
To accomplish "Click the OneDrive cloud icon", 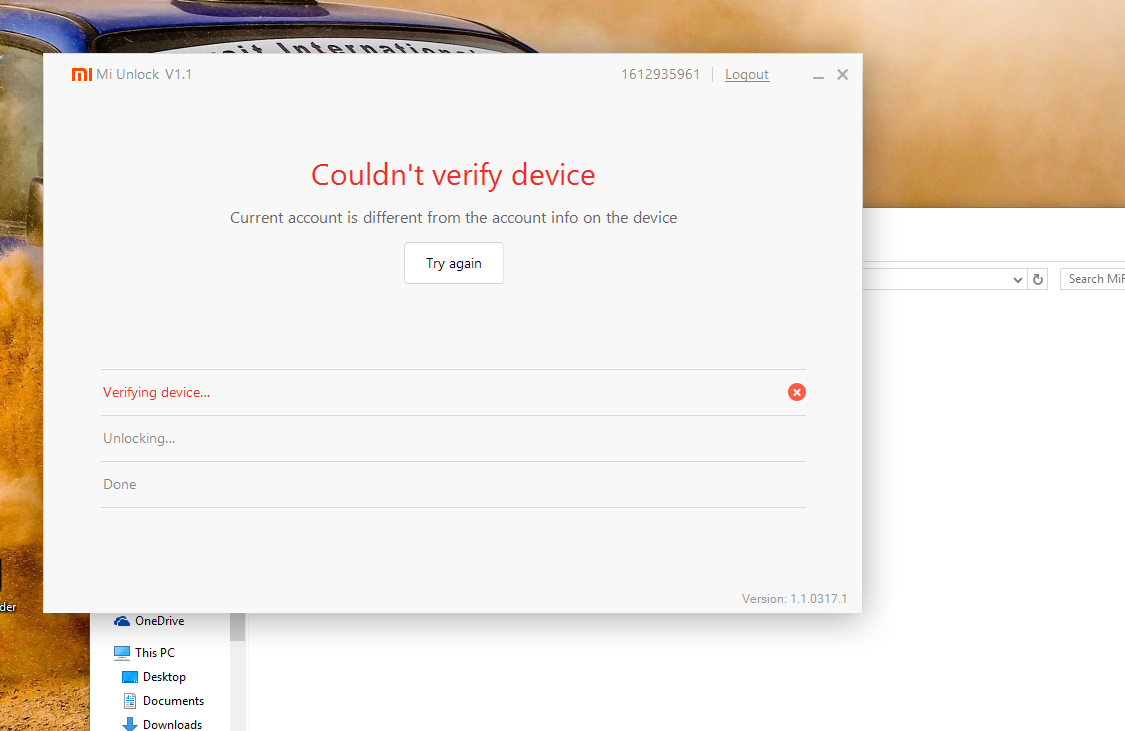I will click(x=122, y=621).
